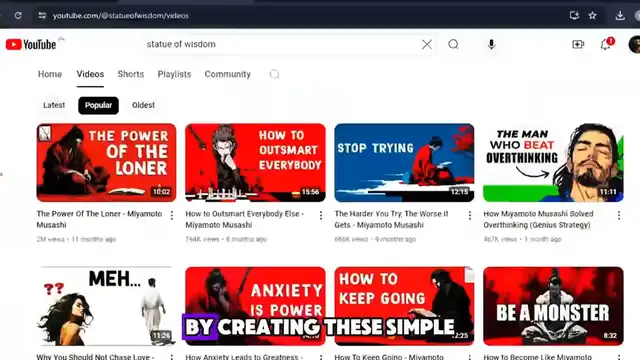This screenshot has height=360, width=640.
Task: Go to YouTube home via the logo
Action: 31,44
